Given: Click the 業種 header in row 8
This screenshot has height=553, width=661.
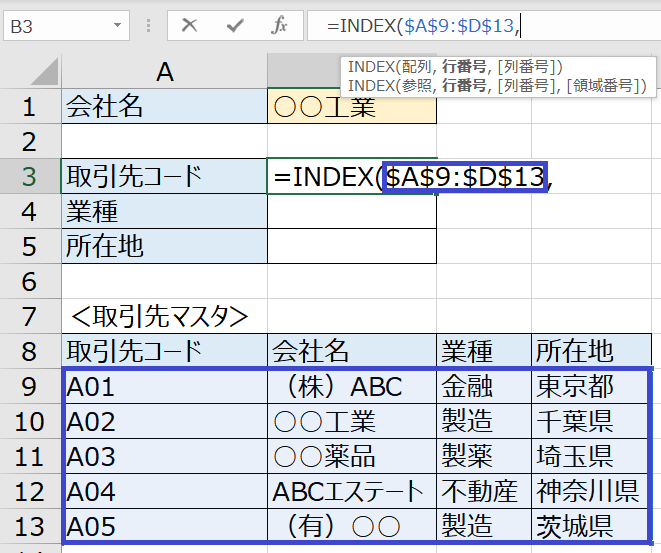Looking at the screenshot, I should coord(484,351).
